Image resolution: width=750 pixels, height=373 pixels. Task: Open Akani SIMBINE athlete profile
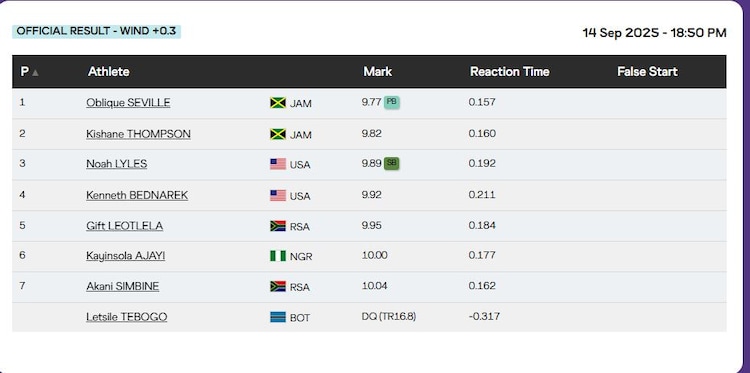(122, 286)
